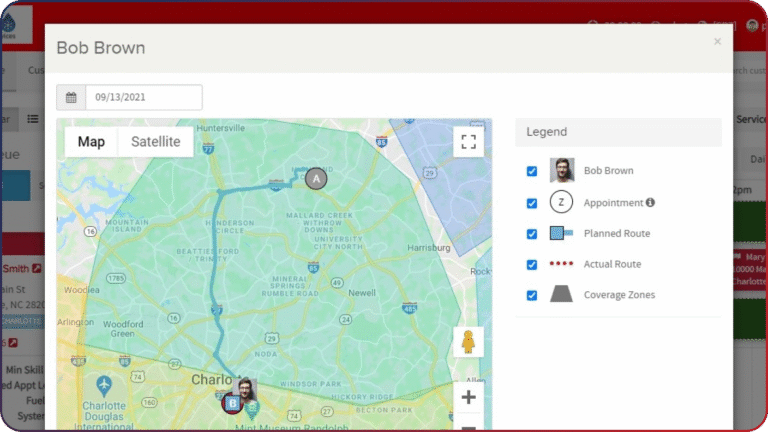
Task: Click Bob Brown's photo marker on map
Action: [245, 389]
